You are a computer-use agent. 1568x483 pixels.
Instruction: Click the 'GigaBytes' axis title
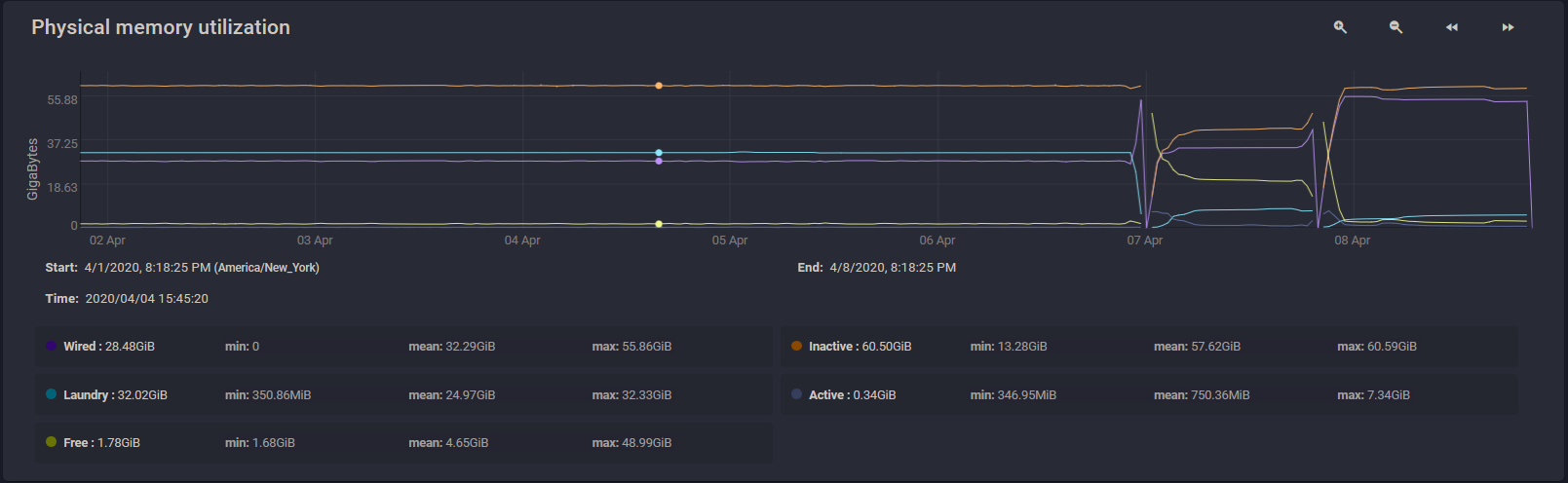(x=32, y=169)
